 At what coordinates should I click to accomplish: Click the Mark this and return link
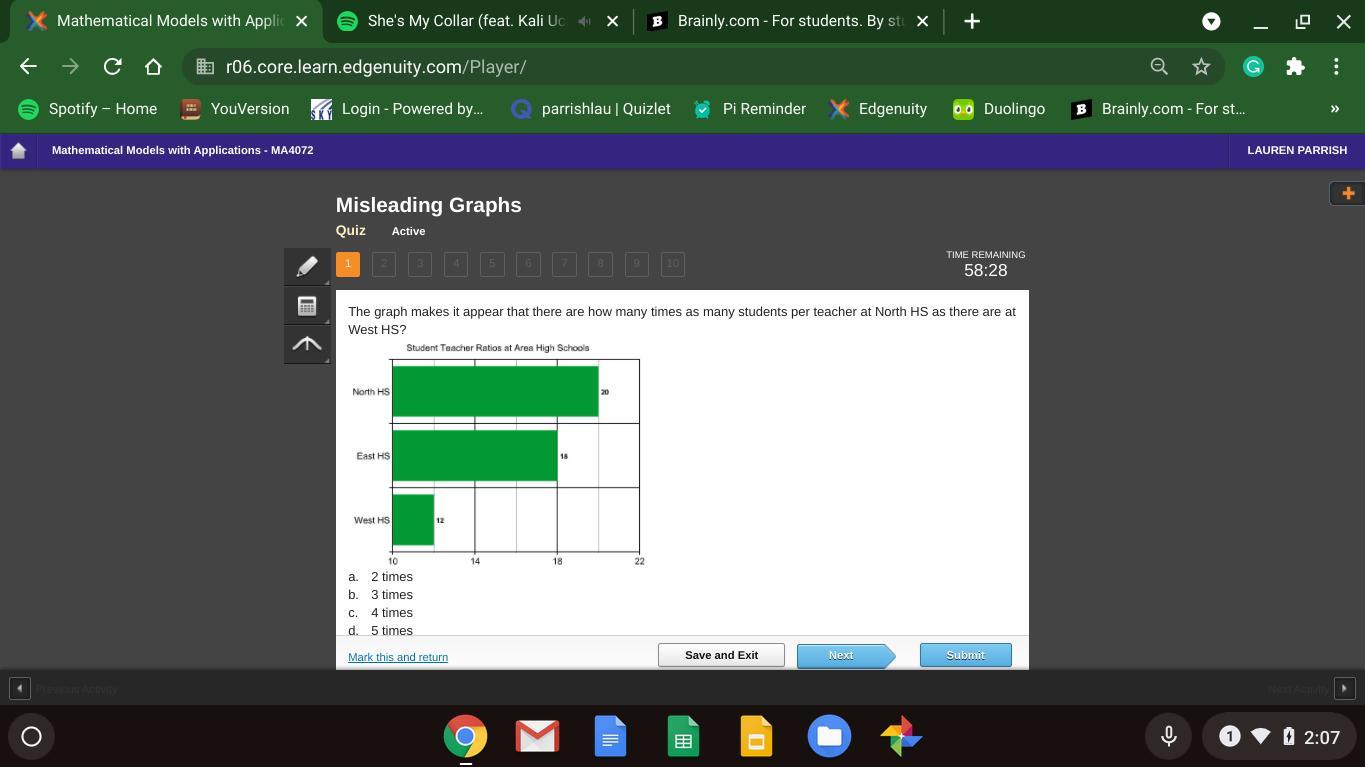pyautogui.click(x=398, y=657)
